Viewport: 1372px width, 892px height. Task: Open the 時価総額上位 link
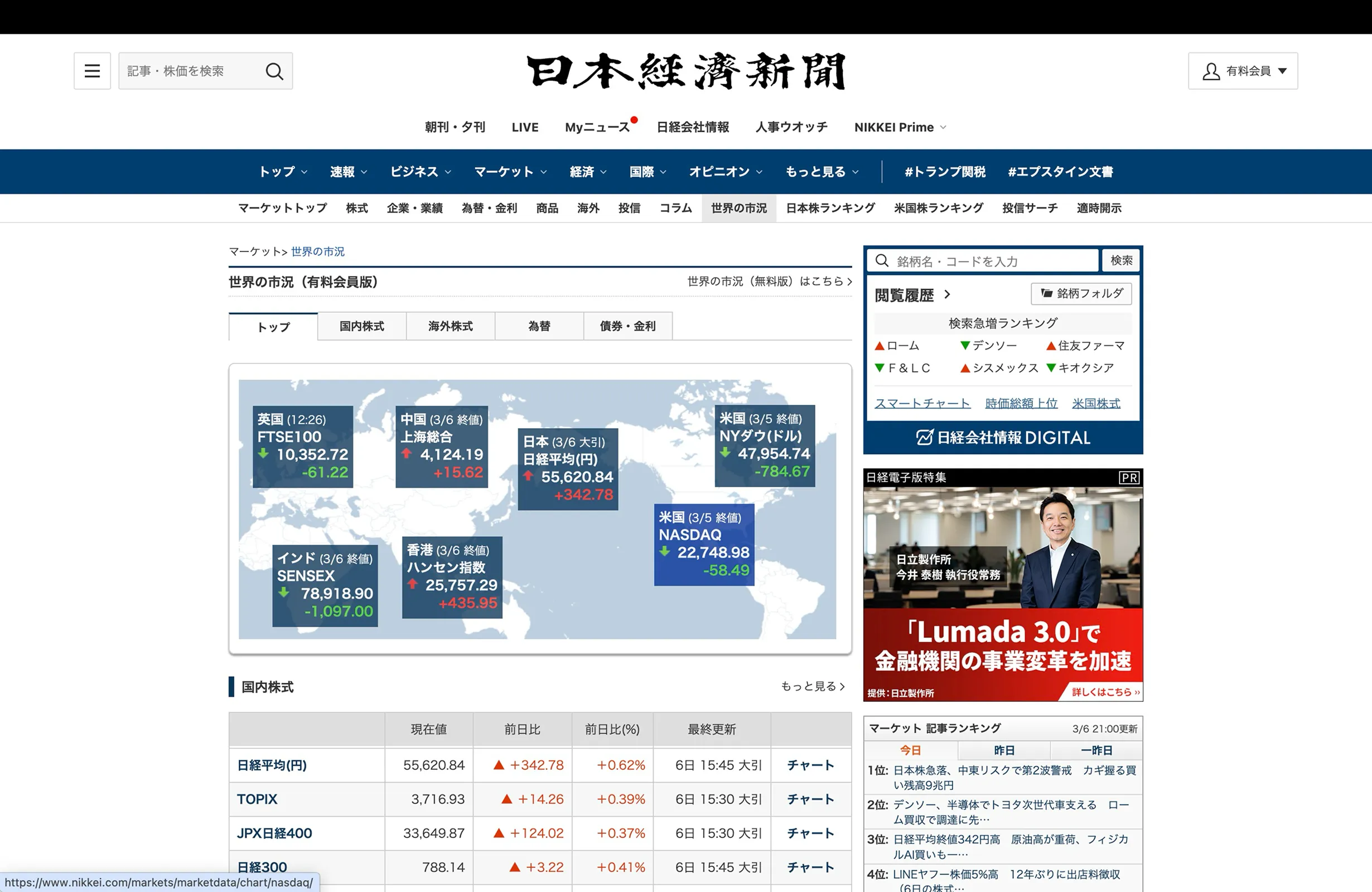(1022, 404)
